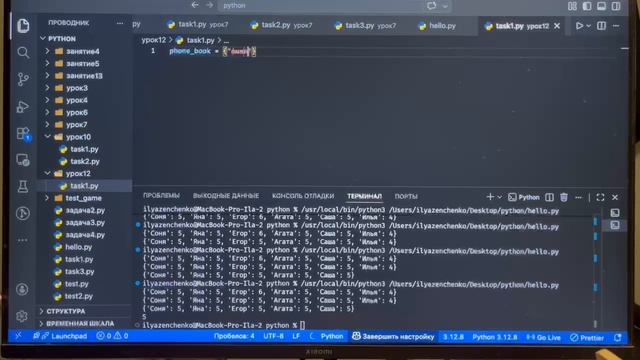Open editor more actions menu

[616, 26]
